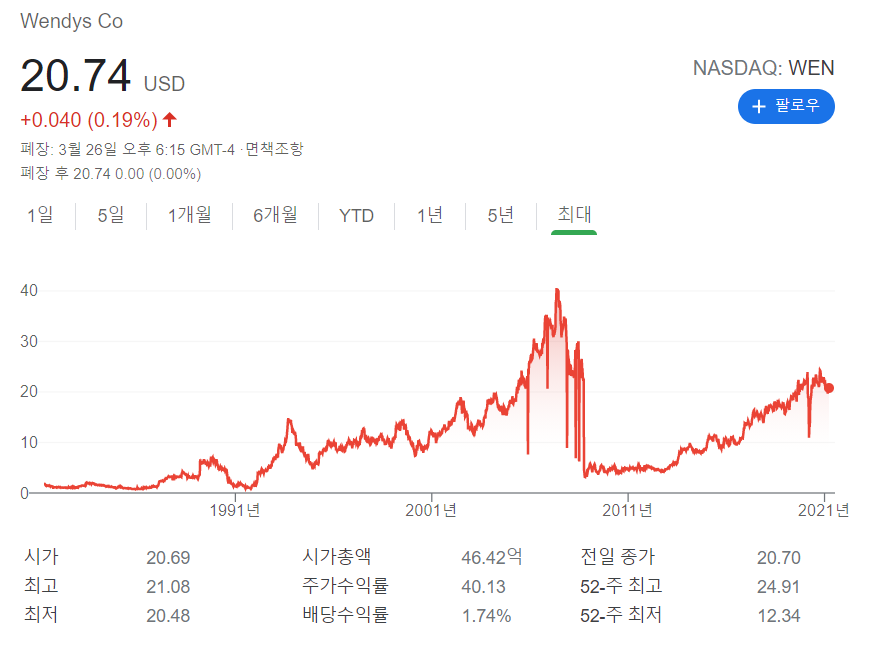
Task: Choose the 1년 chart range
Action: tap(430, 215)
